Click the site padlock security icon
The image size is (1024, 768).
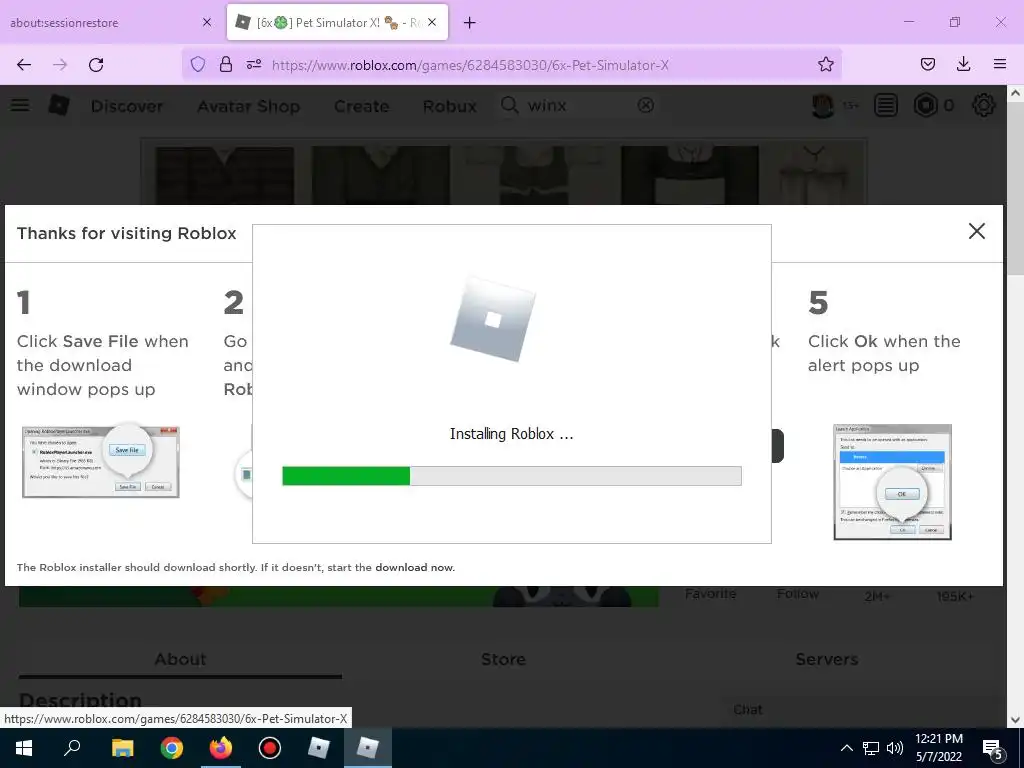[226, 64]
